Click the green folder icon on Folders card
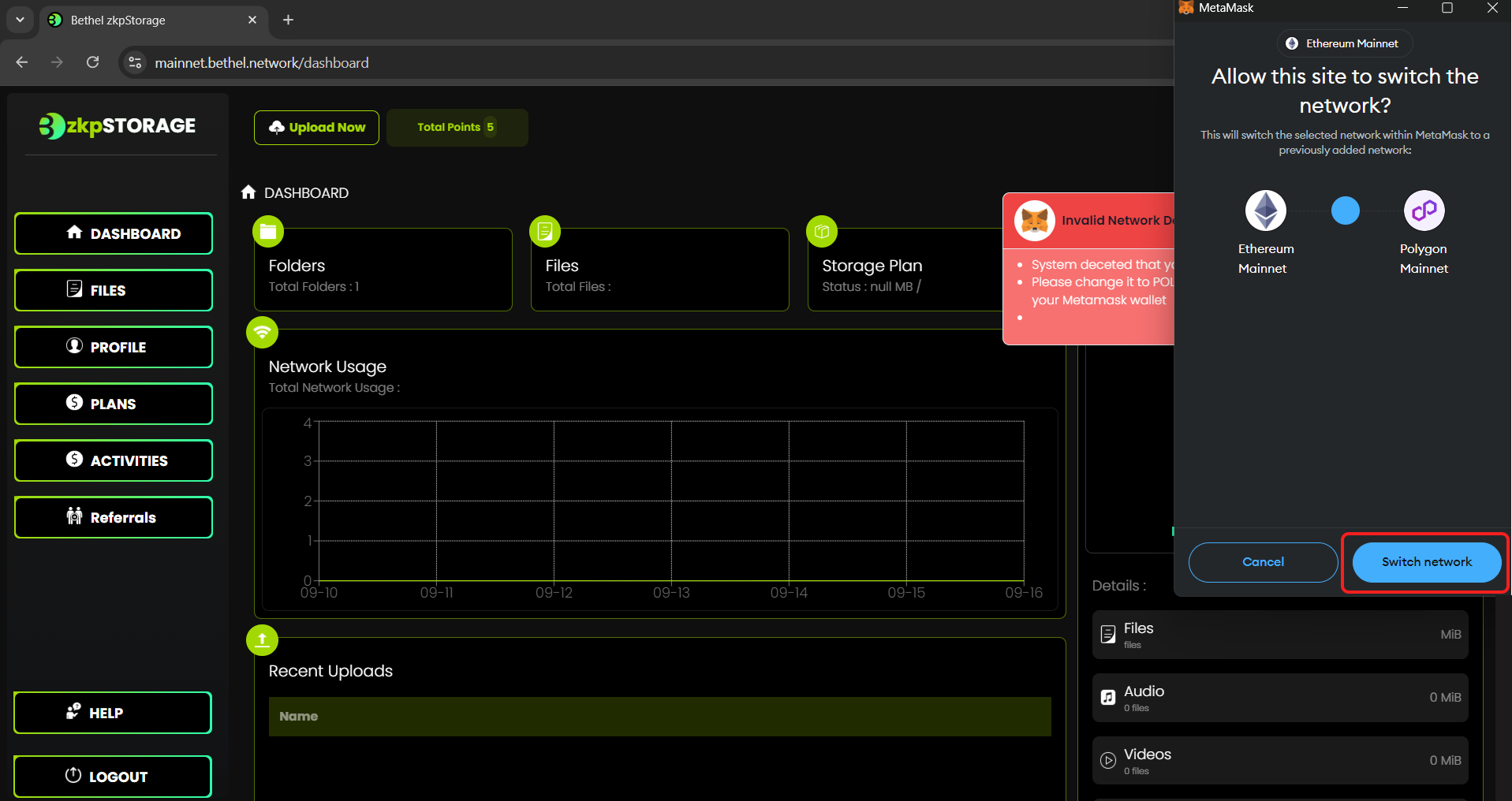The height and width of the screenshot is (801, 1512). (x=268, y=232)
